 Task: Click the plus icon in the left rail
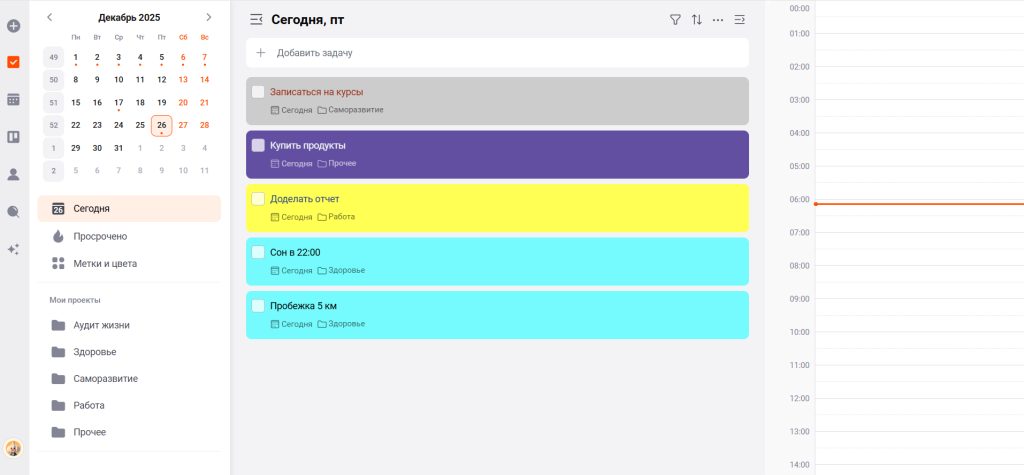click(x=14, y=25)
